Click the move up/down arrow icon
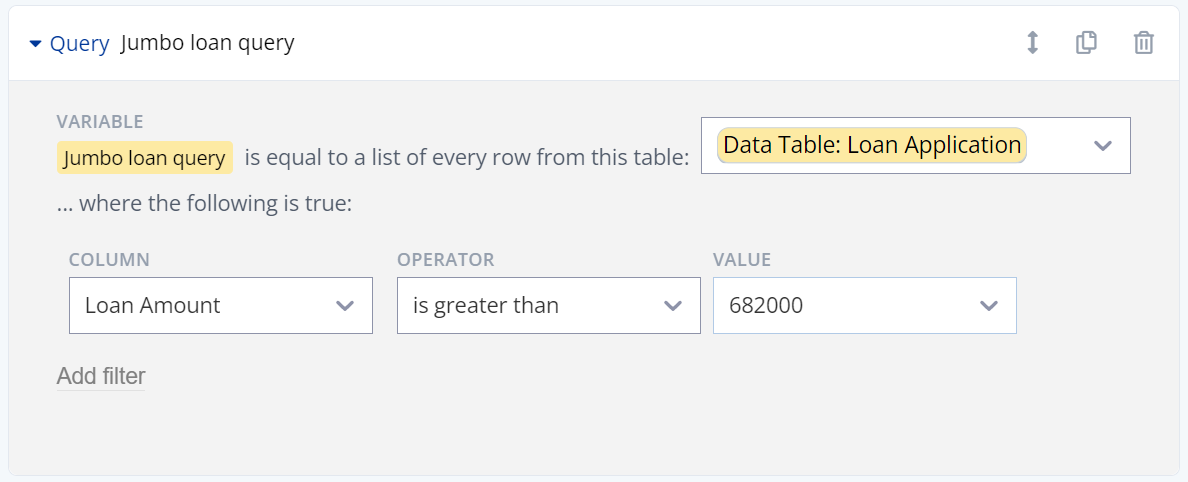 [1033, 43]
